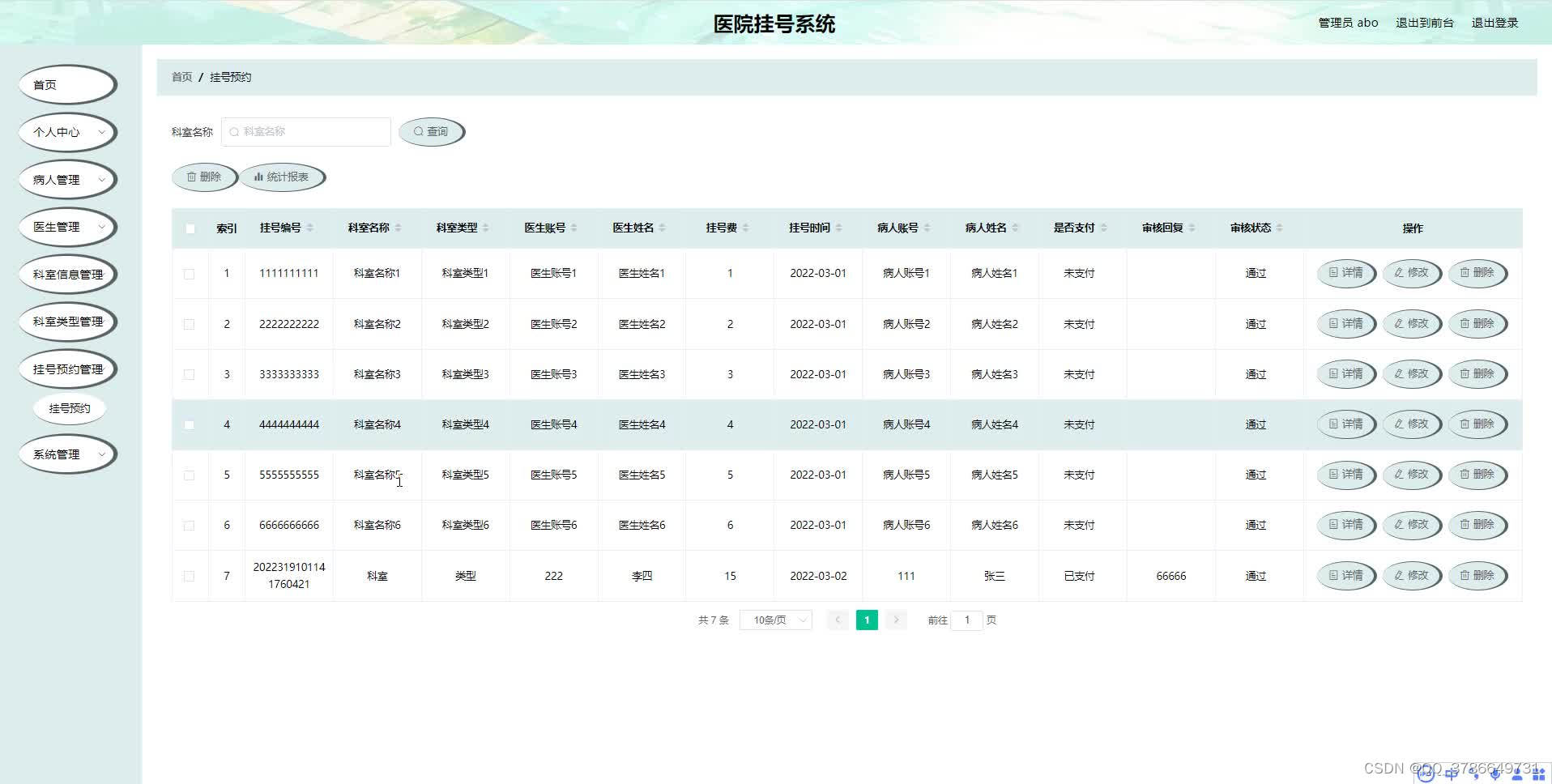Sort by 挂号编号 column arrows
The height and width of the screenshot is (784, 1552).
[x=309, y=228]
